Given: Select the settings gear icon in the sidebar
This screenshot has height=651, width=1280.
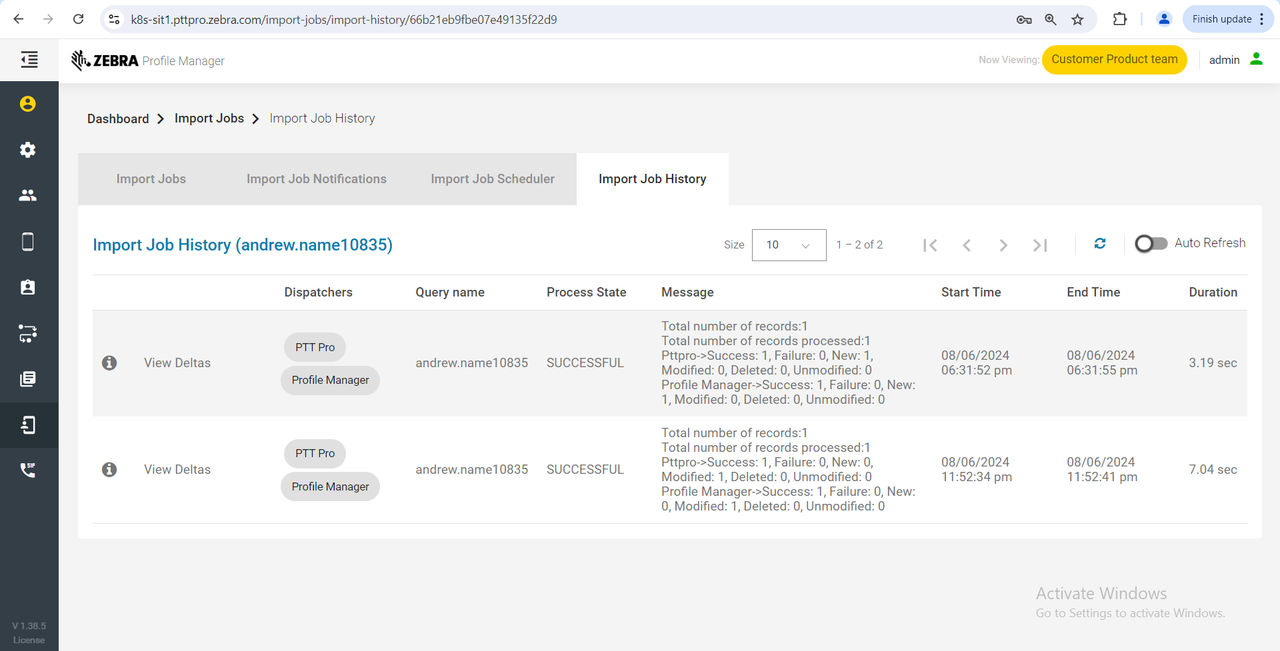Looking at the screenshot, I should point(27,149).
